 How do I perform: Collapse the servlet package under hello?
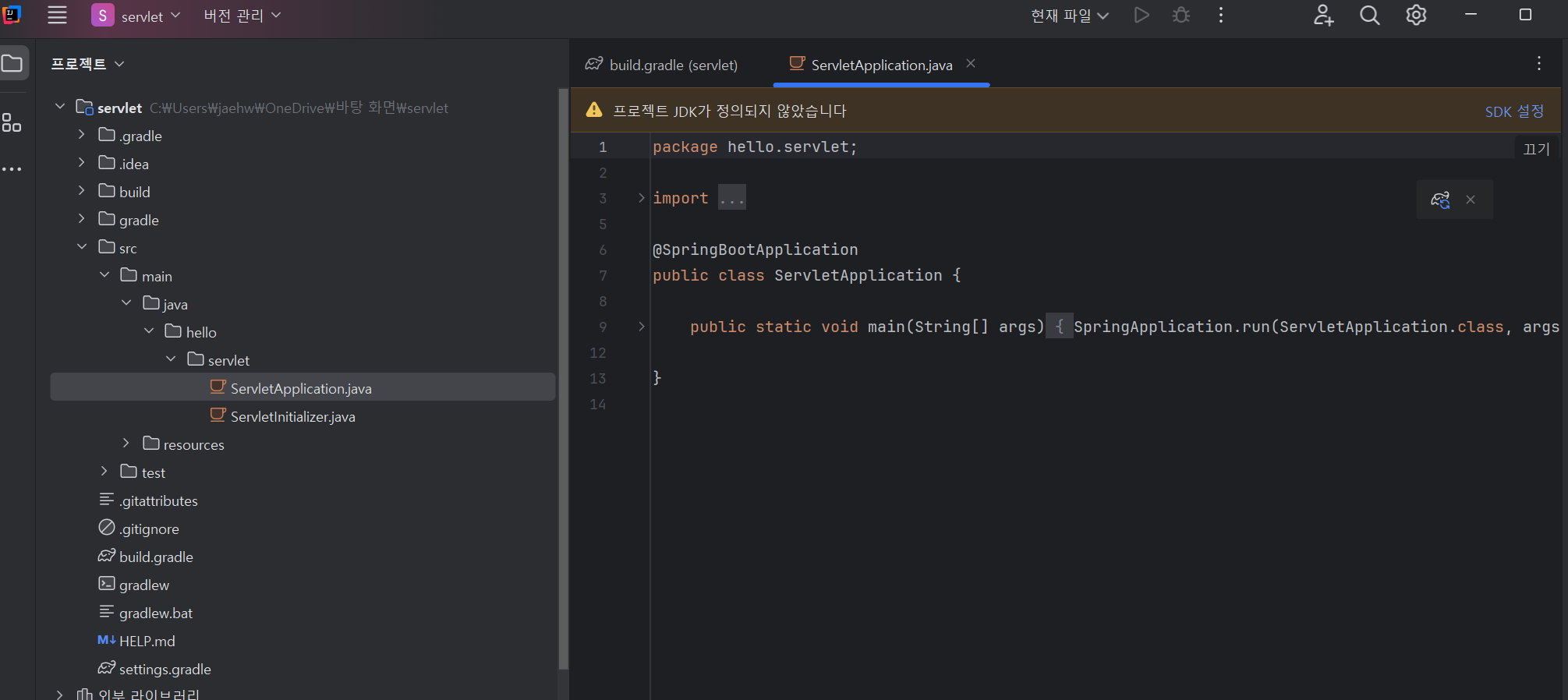[171, 359]
